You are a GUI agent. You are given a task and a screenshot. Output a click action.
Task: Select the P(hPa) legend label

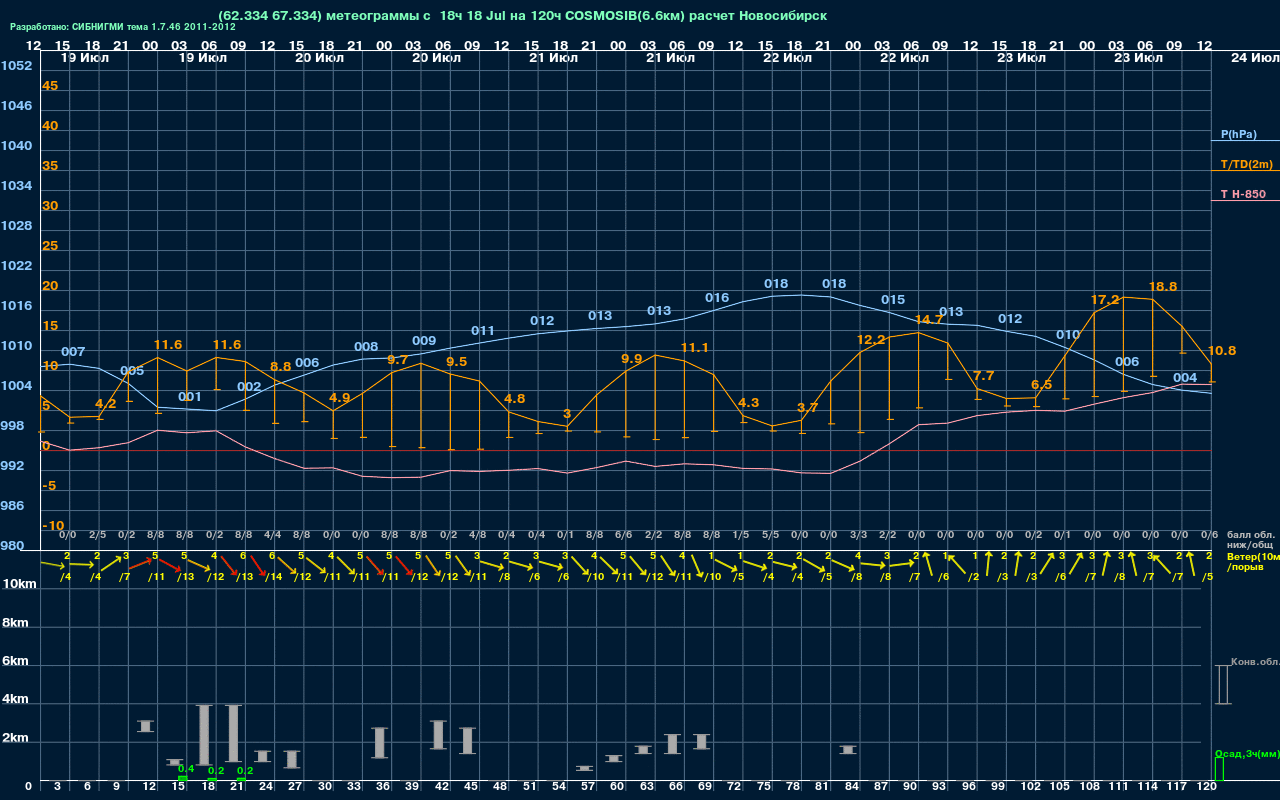click(x=1238, y=134)
